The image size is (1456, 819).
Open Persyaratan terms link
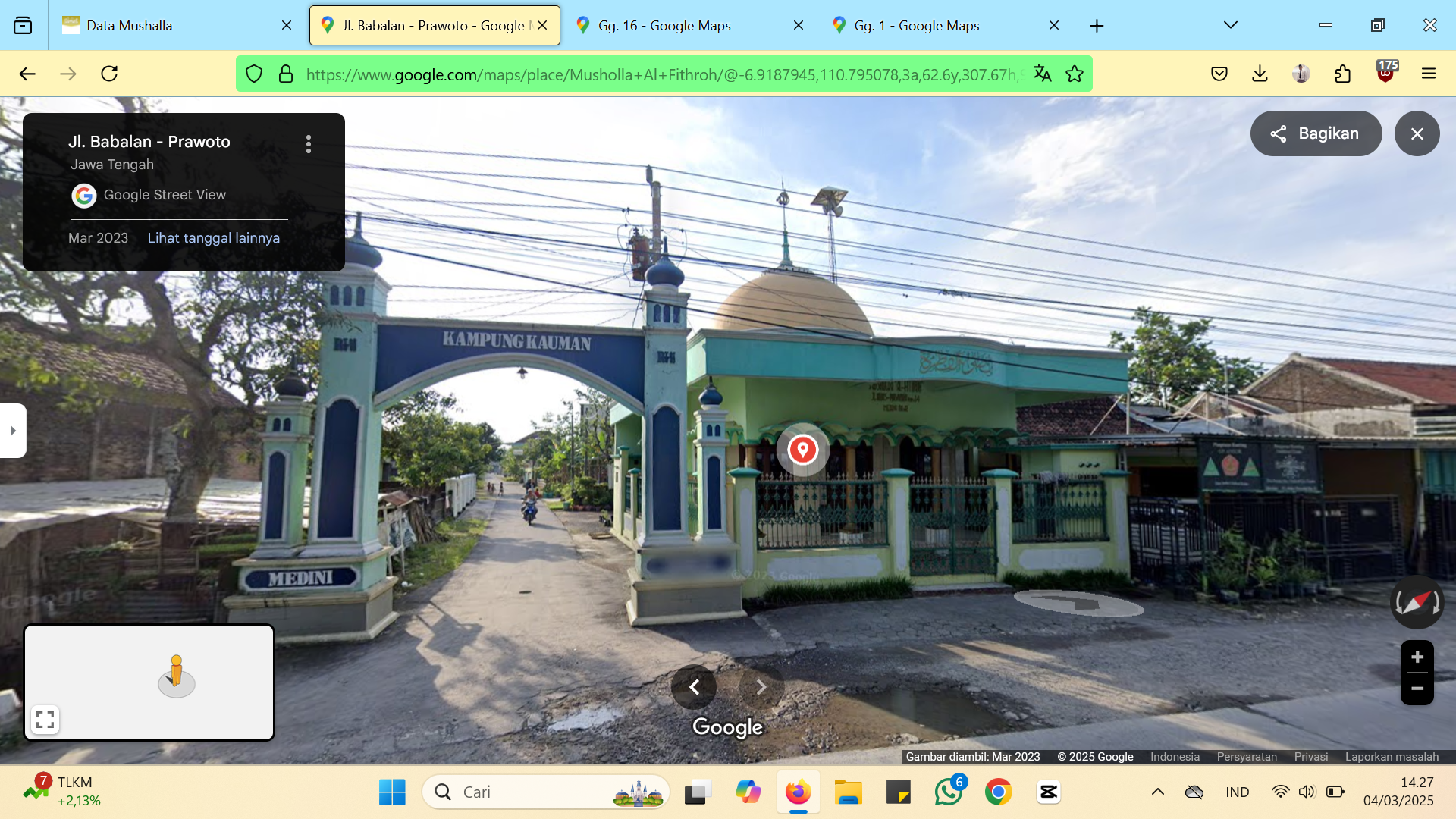[x=1247, y=757]
